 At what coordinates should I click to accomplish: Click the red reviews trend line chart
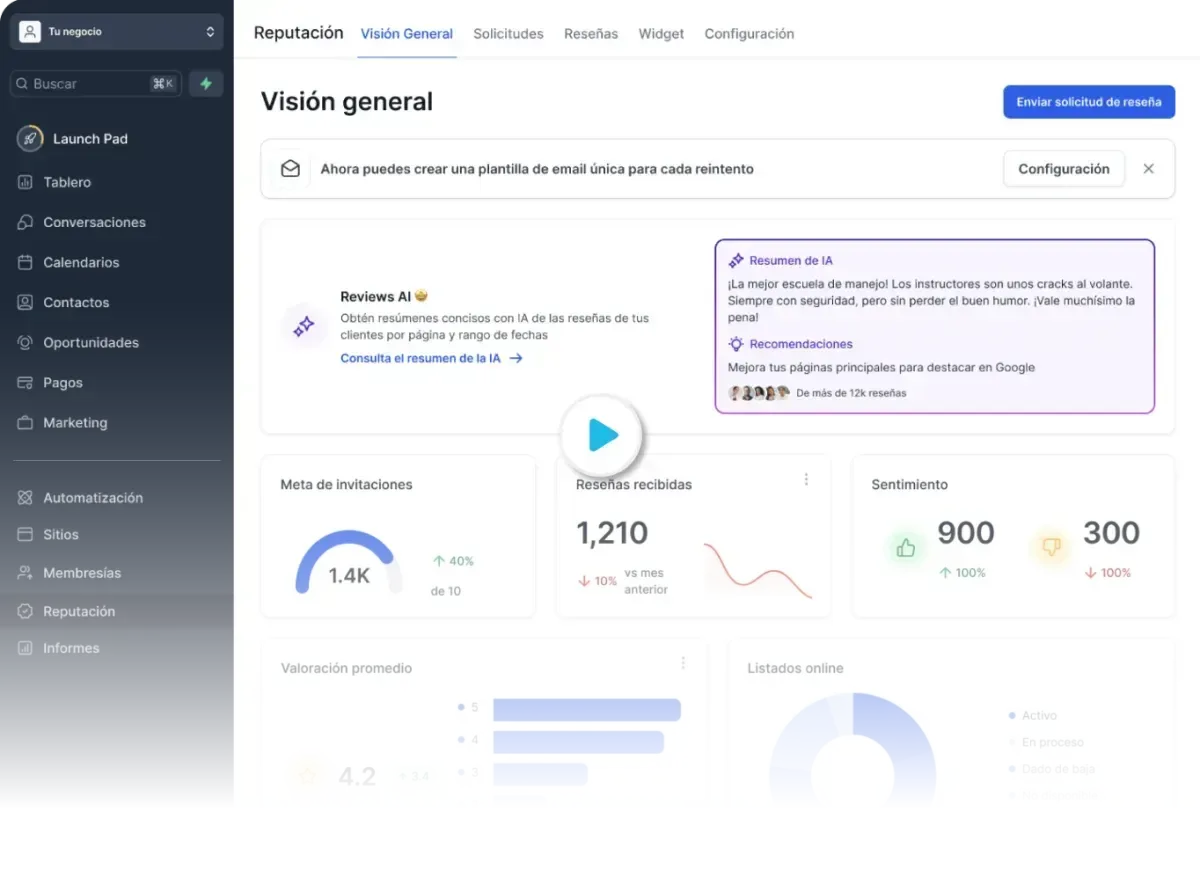[757, 570]
